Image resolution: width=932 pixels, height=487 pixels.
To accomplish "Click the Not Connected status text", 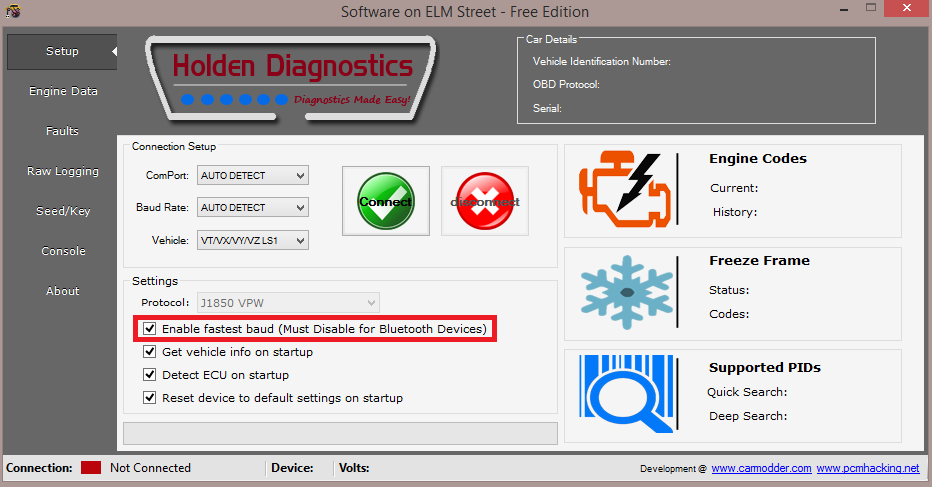I will (150, 468).
